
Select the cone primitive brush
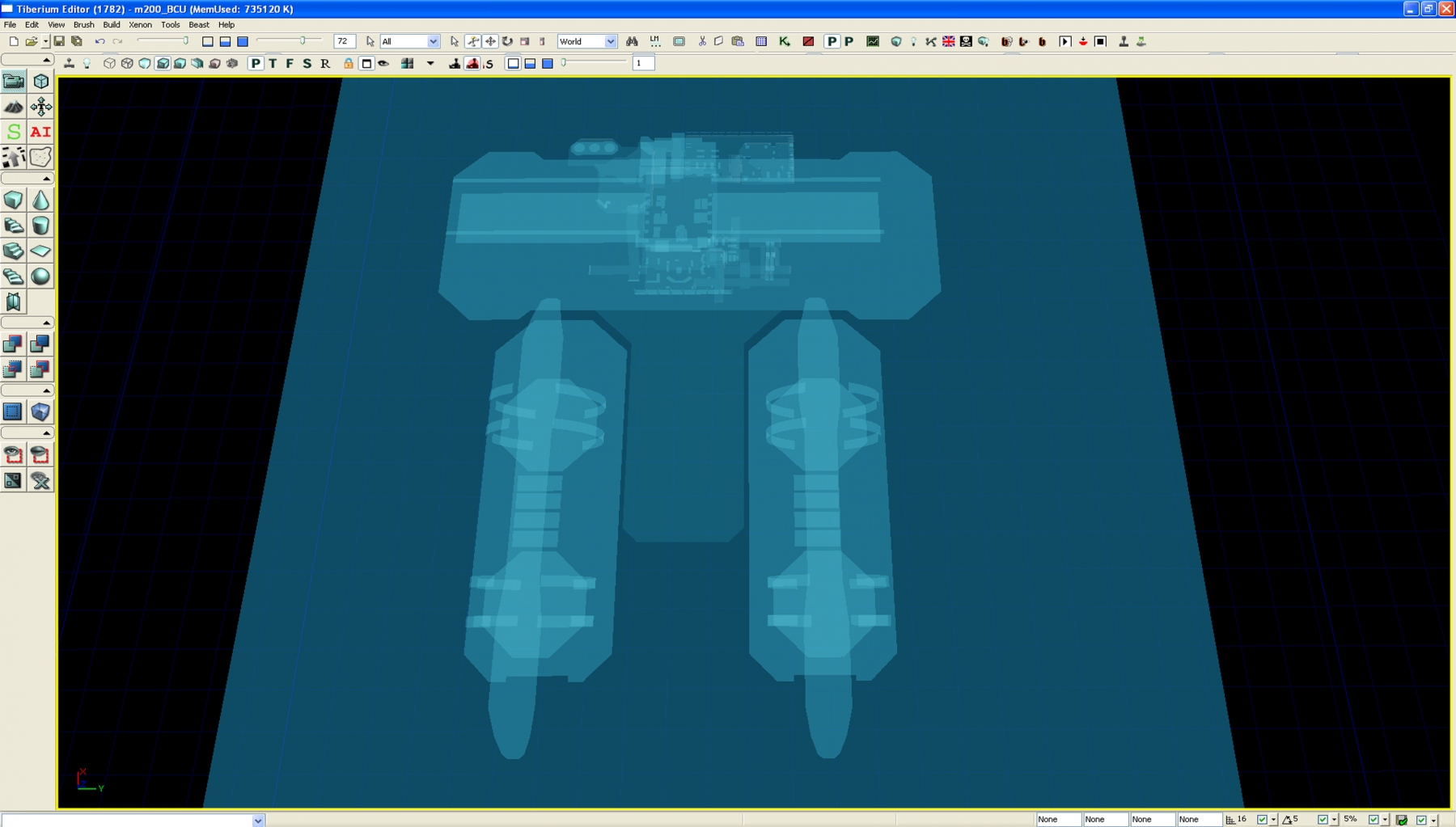(x=40, y=200)
